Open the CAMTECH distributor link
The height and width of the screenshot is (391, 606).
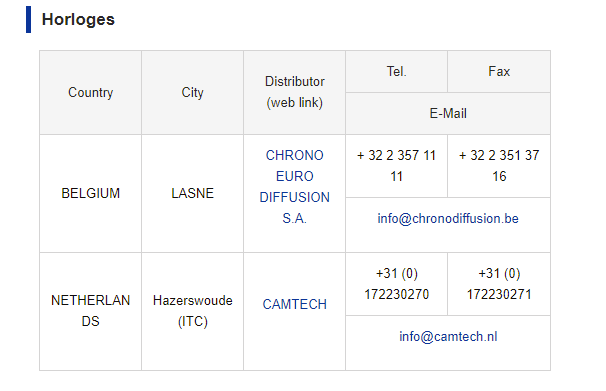point(294,304)
